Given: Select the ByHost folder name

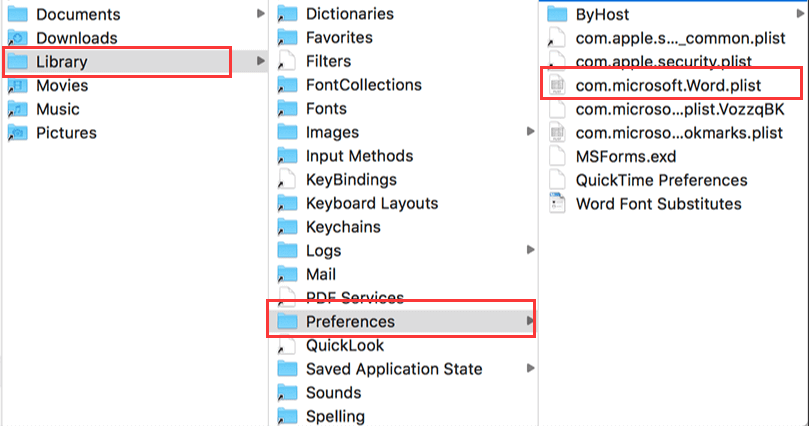Looking at the screenshot, I should 602,14.
